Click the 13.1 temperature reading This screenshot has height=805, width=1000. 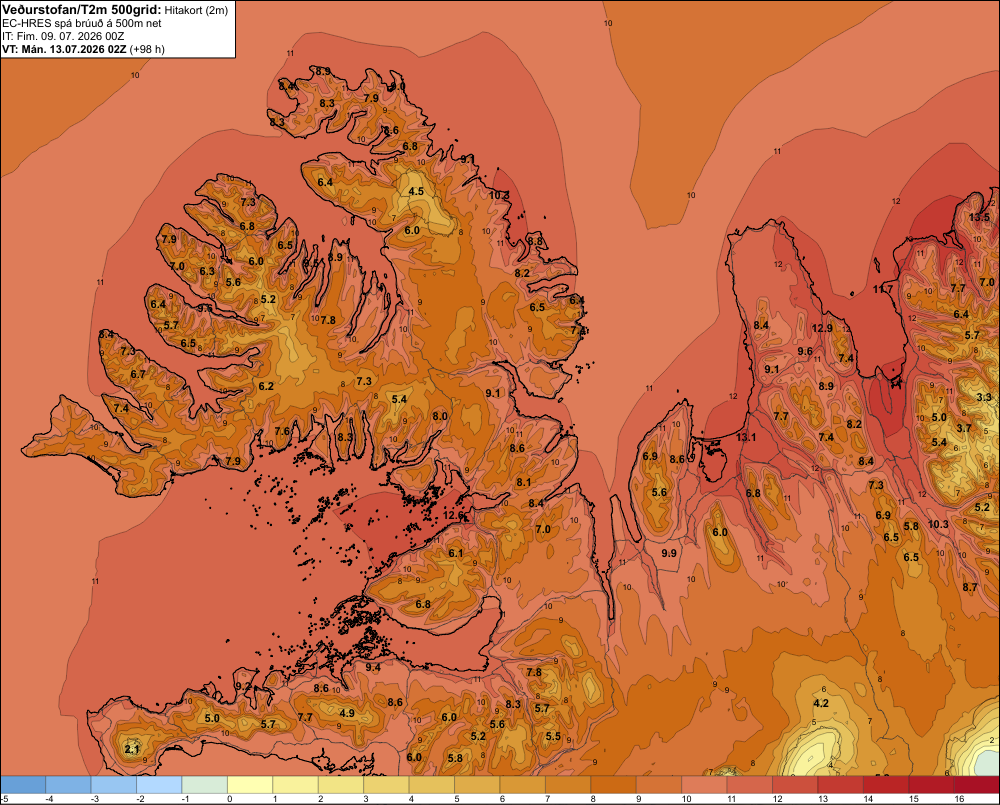click(x=746, y=437)
